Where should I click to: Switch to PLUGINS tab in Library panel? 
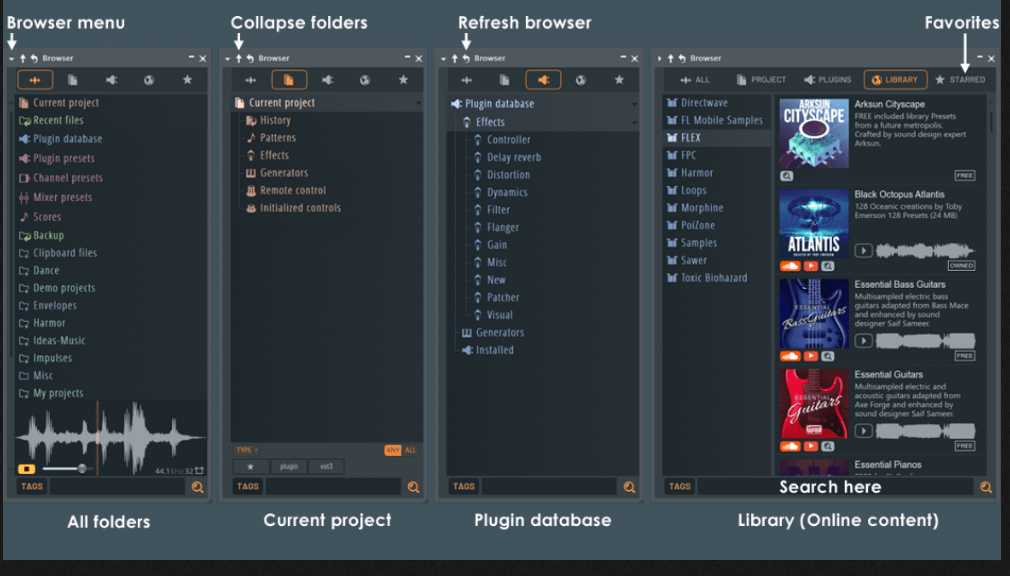(x=828, y=80)
